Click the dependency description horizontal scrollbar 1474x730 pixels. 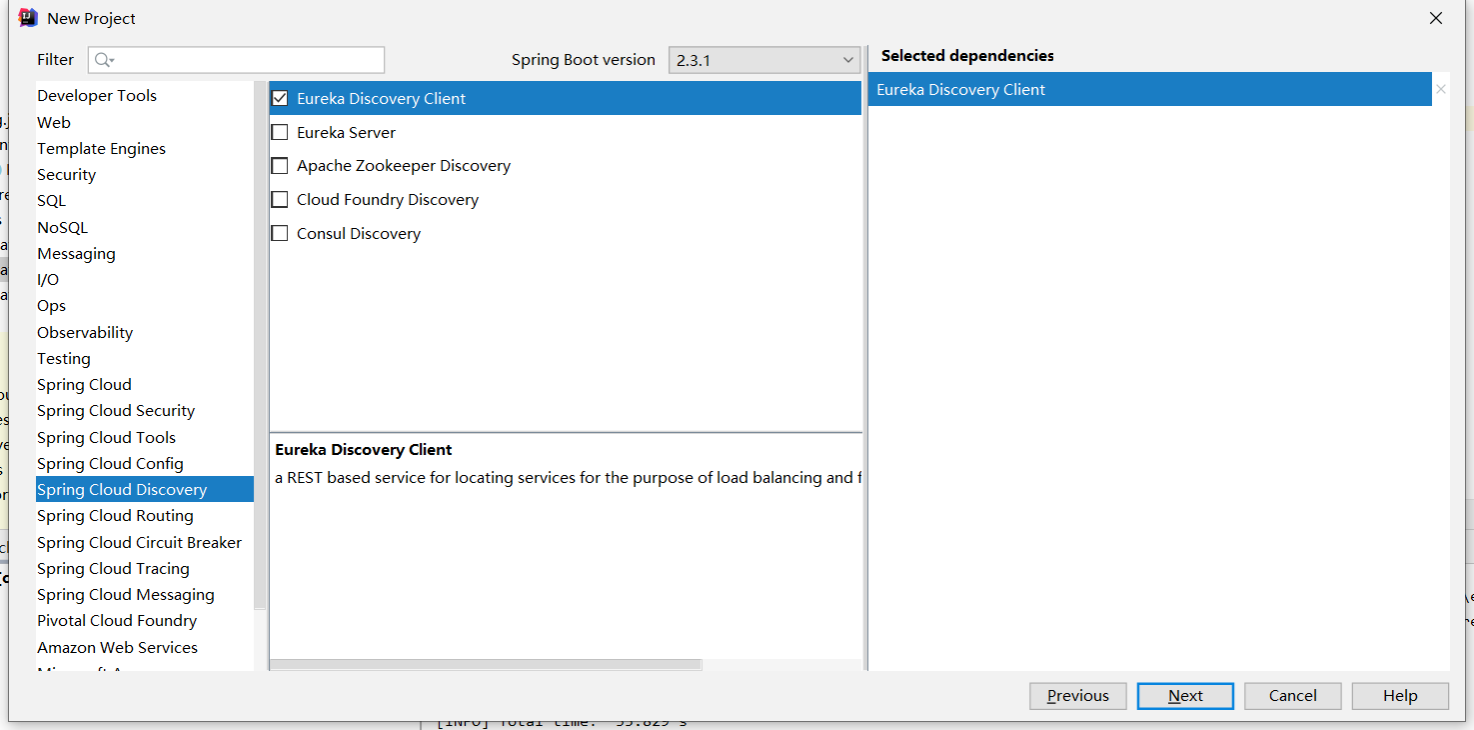(x=486, y=665)
